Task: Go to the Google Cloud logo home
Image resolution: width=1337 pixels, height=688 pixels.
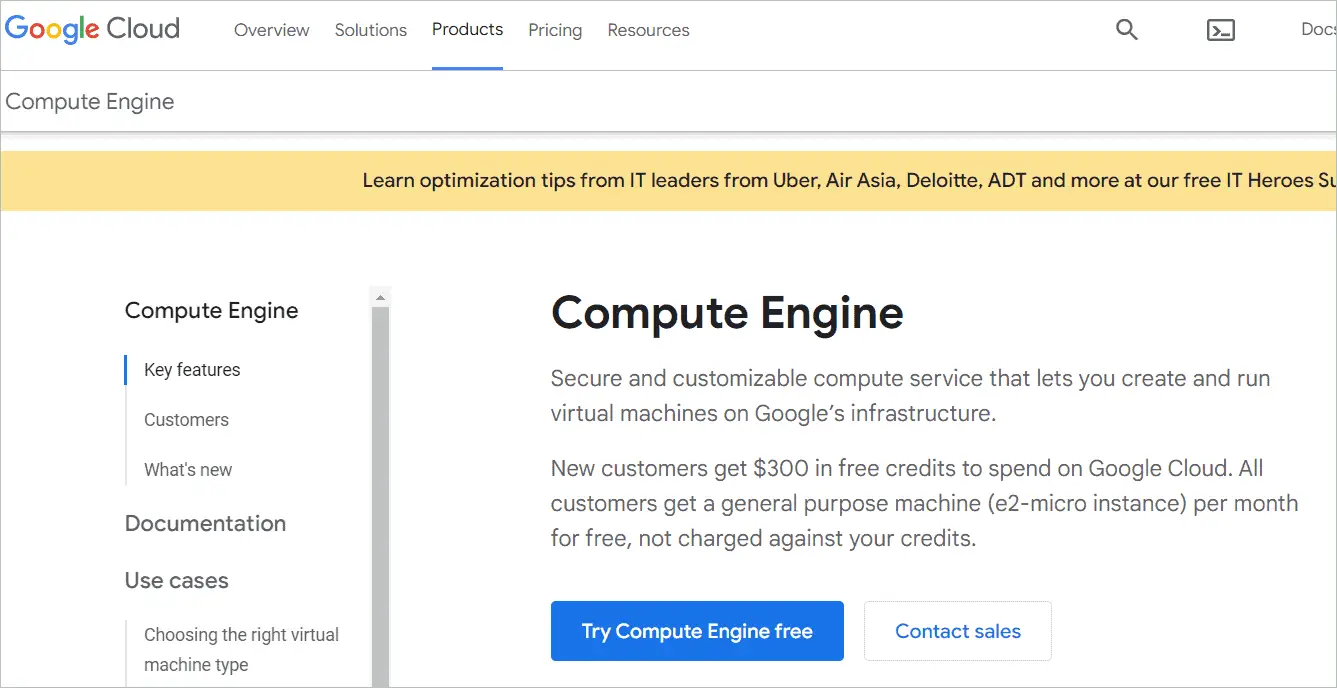Action: tap(93, 30)
